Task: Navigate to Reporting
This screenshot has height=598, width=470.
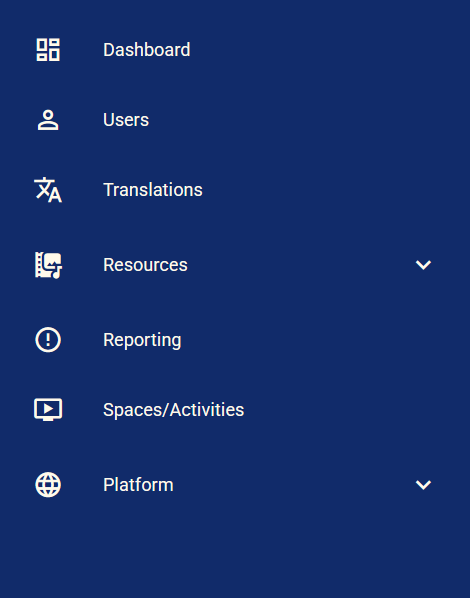Action: click(x=142, y=340)
